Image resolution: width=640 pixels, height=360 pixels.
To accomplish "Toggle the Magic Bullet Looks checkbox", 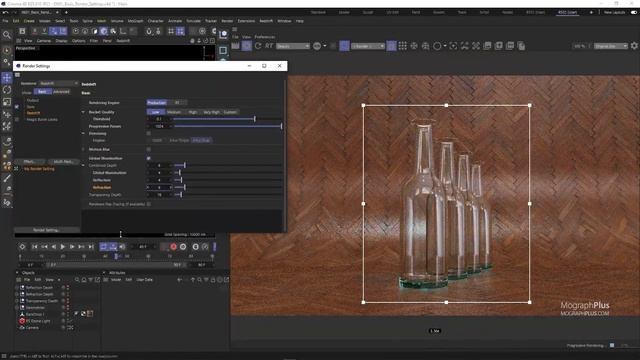I will click(x=17, y=120).
